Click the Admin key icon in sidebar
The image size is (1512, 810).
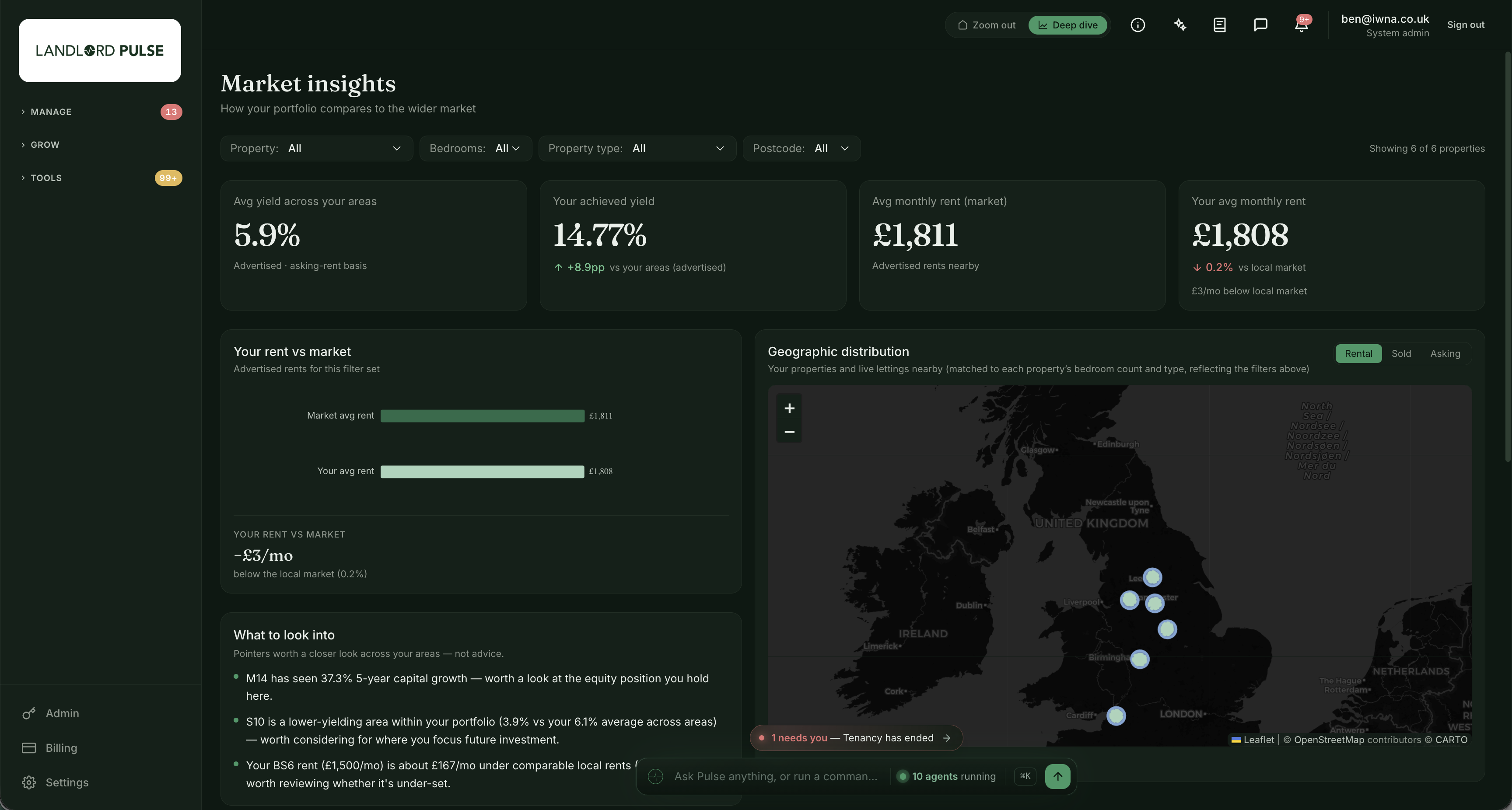29,713
